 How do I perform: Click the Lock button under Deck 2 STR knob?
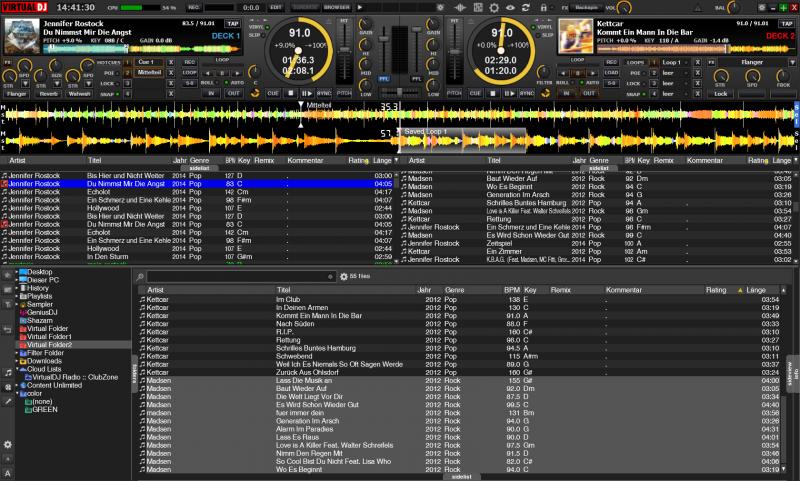pos(720,94)
